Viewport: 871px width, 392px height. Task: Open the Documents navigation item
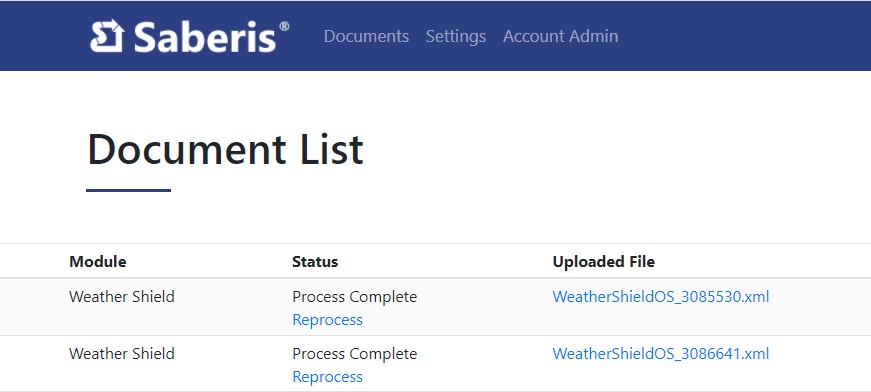click(x=366, y=36)
